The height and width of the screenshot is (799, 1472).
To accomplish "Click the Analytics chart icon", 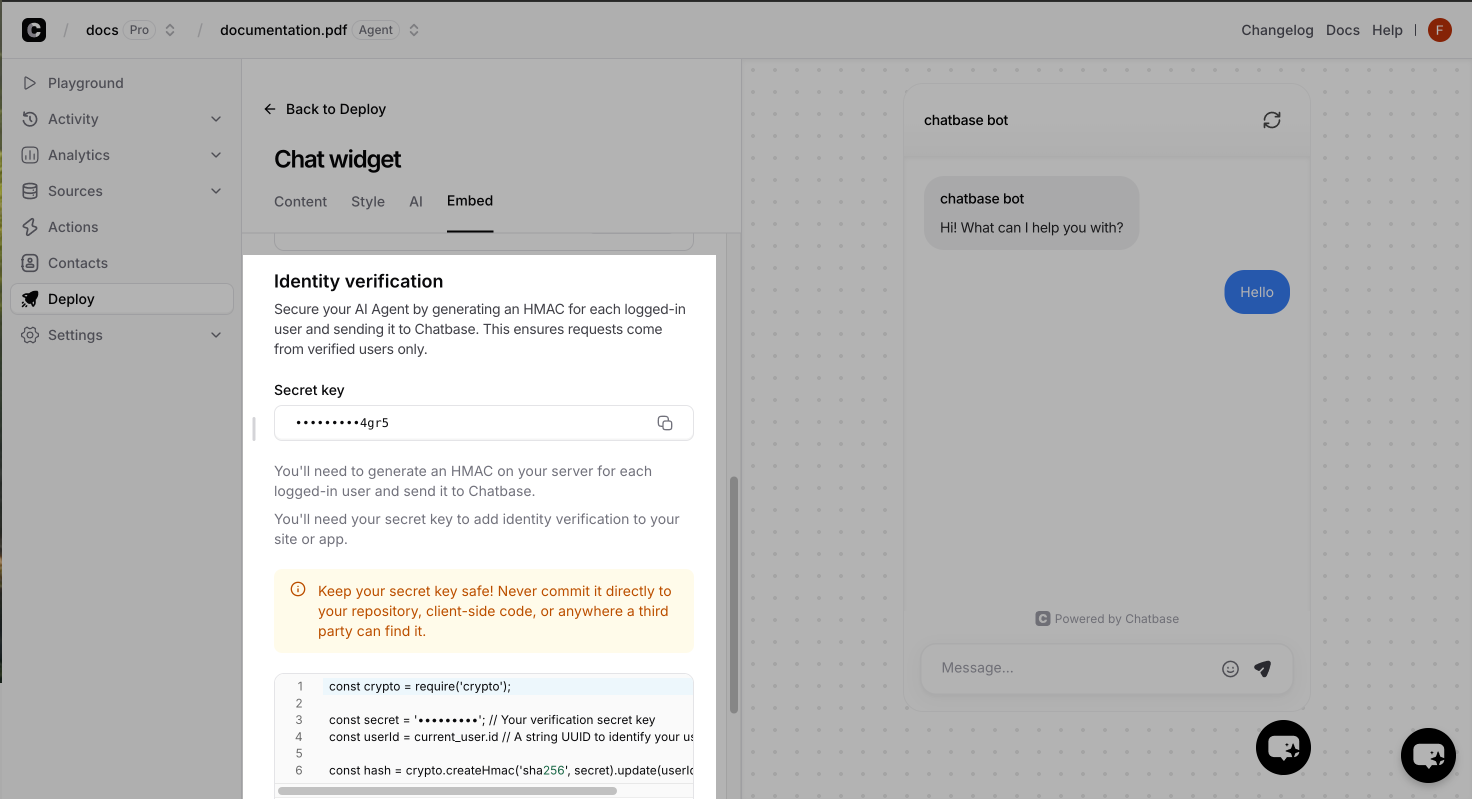I will [x=30, y=155].
